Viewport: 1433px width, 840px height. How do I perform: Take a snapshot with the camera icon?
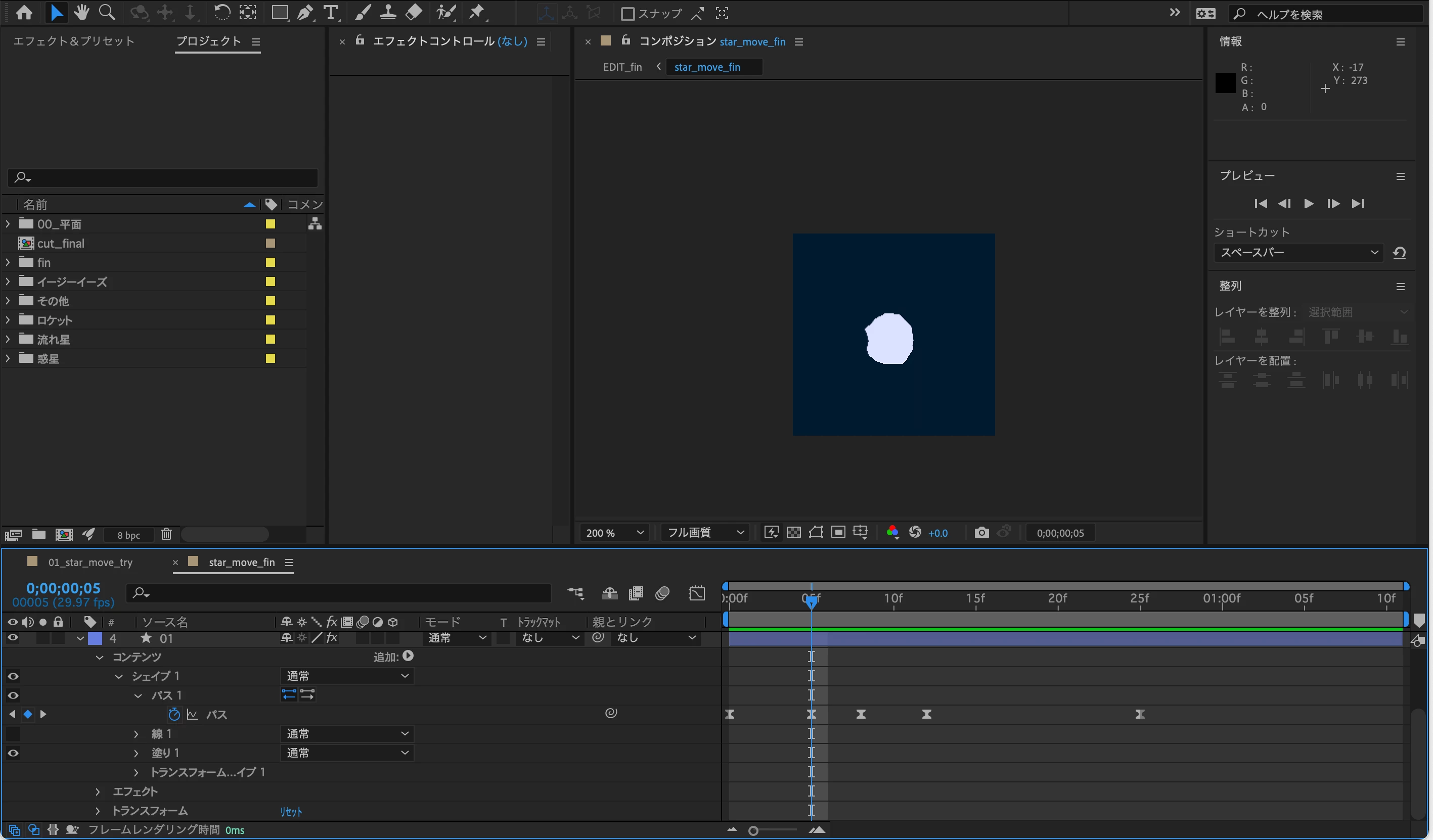(981, 533)
